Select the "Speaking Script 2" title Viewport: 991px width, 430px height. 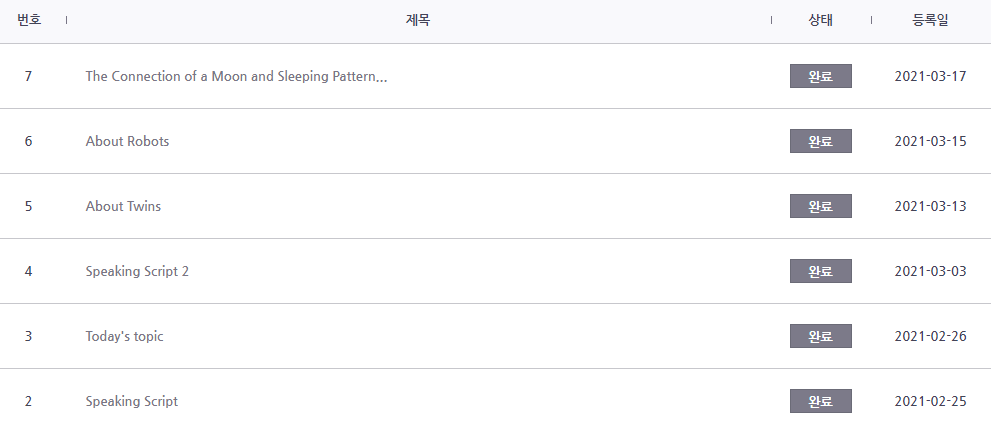click(137, 271)
